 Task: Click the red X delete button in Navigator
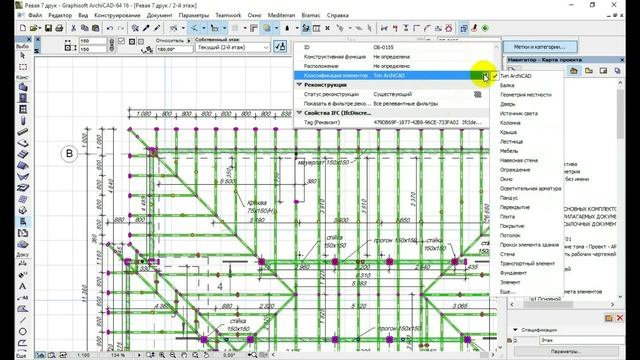point(620,318)
